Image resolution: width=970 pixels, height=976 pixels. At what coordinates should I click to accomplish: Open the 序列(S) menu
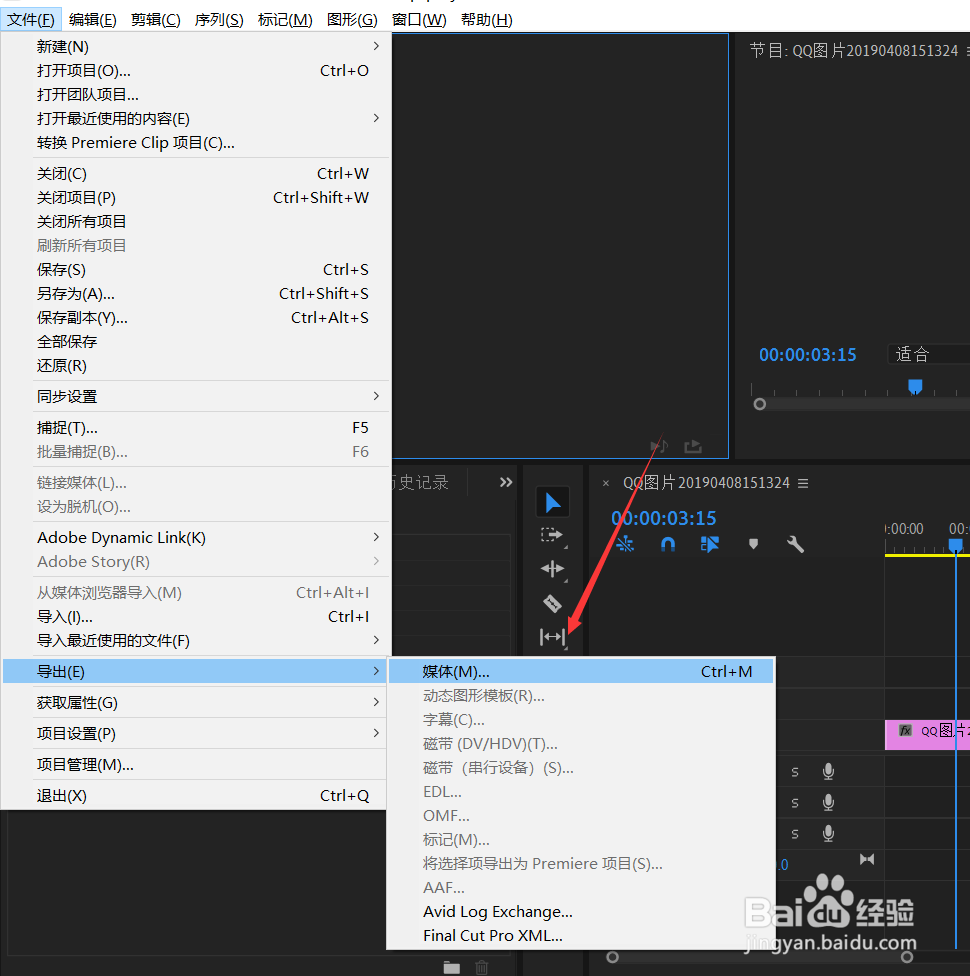coord(219,20)
